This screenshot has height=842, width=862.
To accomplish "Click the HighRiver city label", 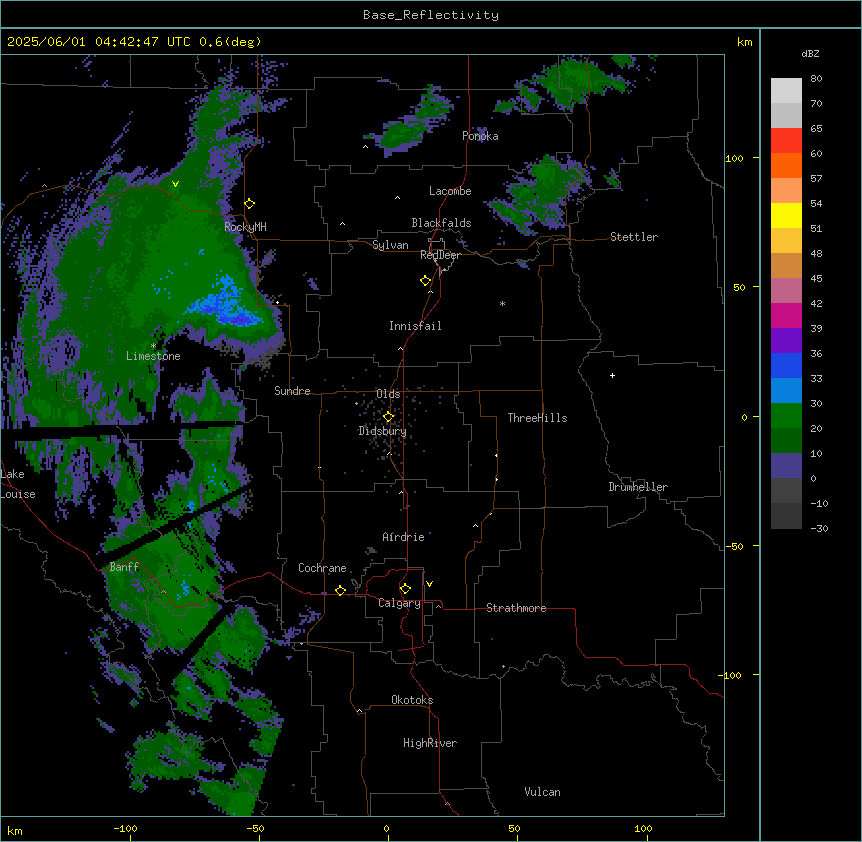I will (430, 743).
